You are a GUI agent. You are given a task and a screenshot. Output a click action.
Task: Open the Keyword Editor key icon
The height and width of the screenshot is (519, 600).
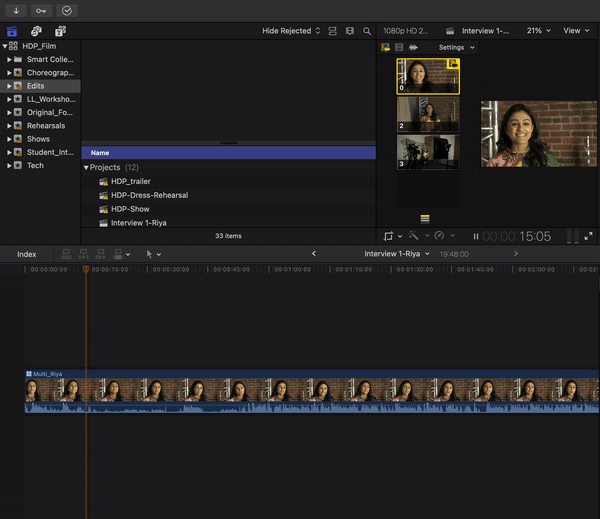41,10
